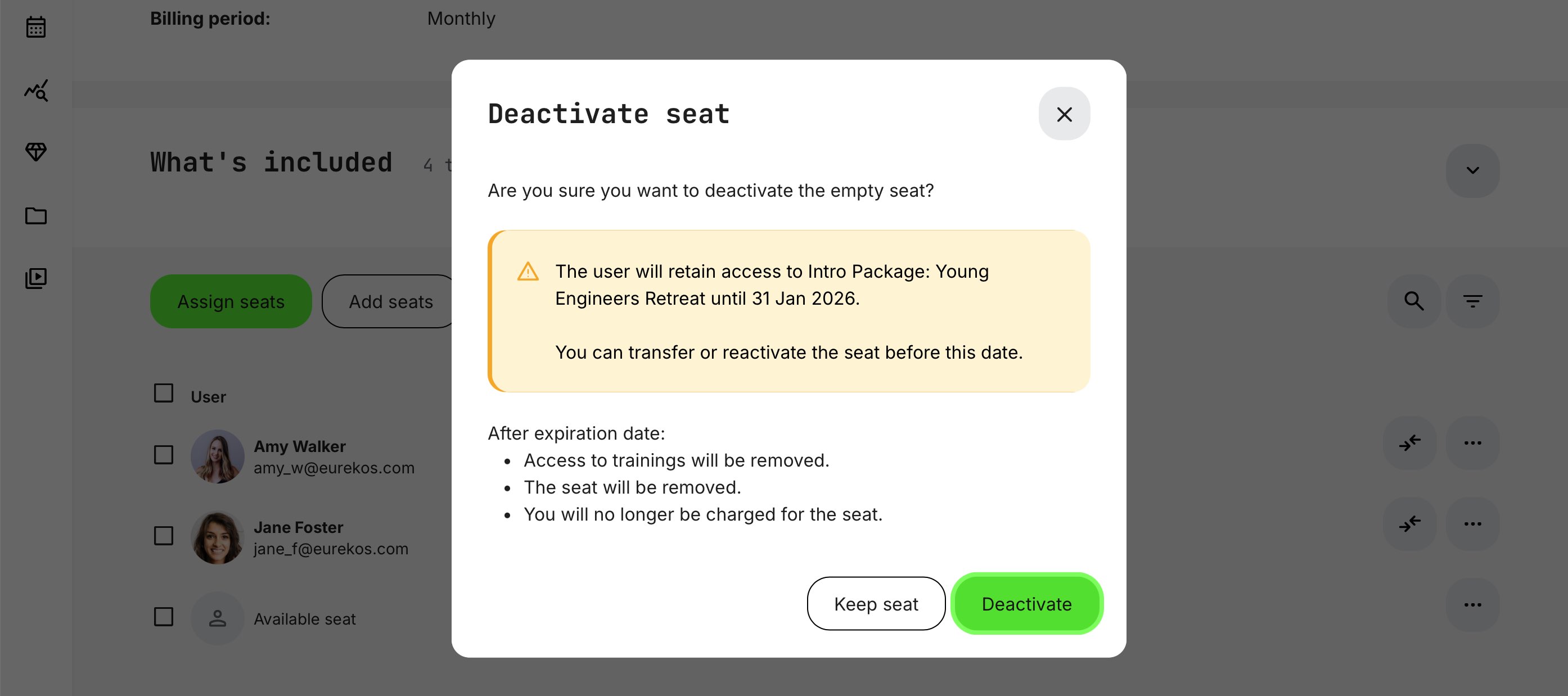Open the search icon near the seat list
The image size is (1568, 696).
point(1414,301)
